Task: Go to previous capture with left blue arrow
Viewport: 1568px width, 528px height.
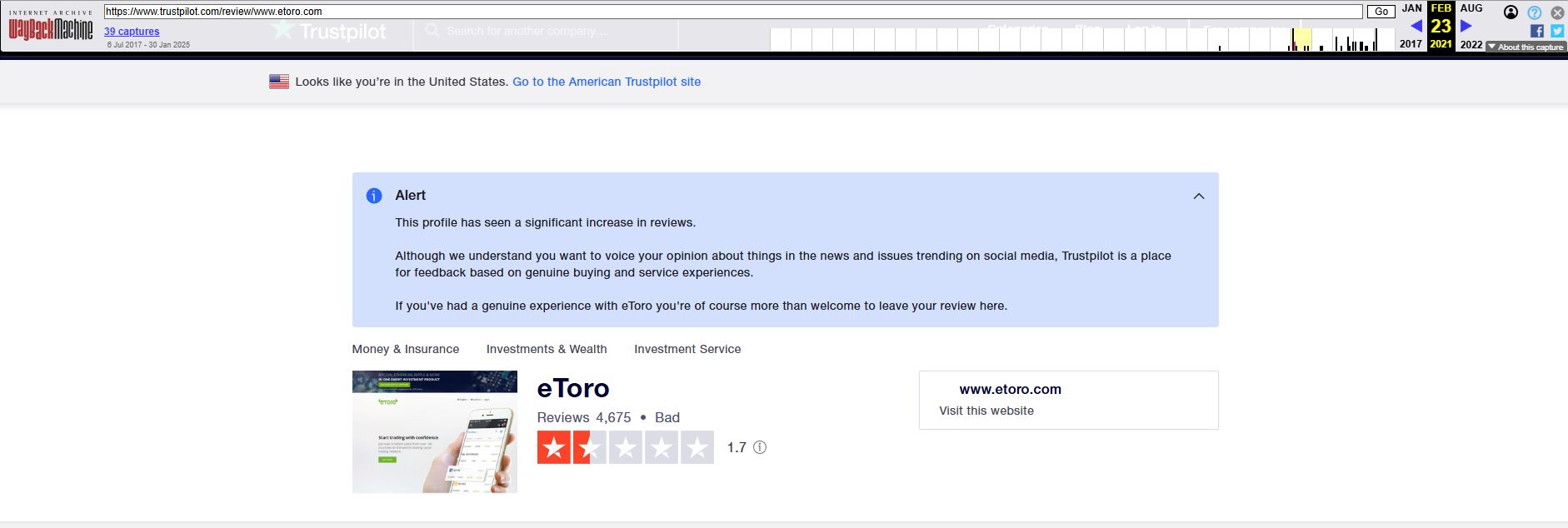Action: (1416, 26)
